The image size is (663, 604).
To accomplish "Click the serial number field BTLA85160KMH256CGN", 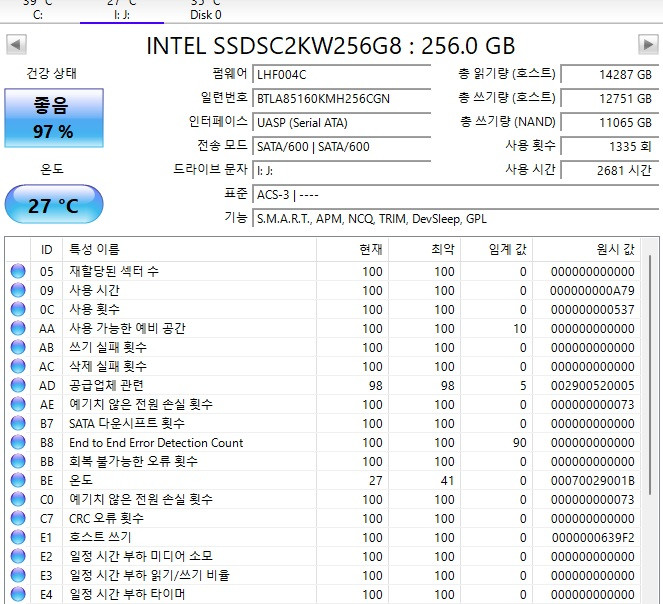I will click(x=342, y=99).
